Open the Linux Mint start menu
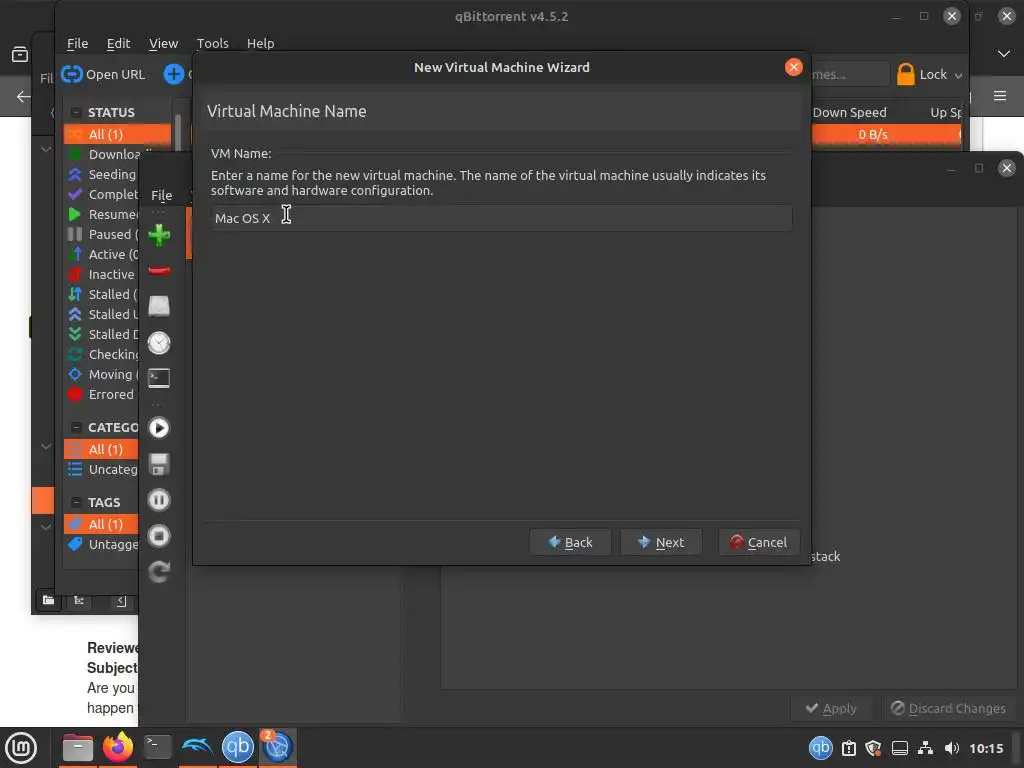Screen dimensions: 1024x768 coord(22,747)
